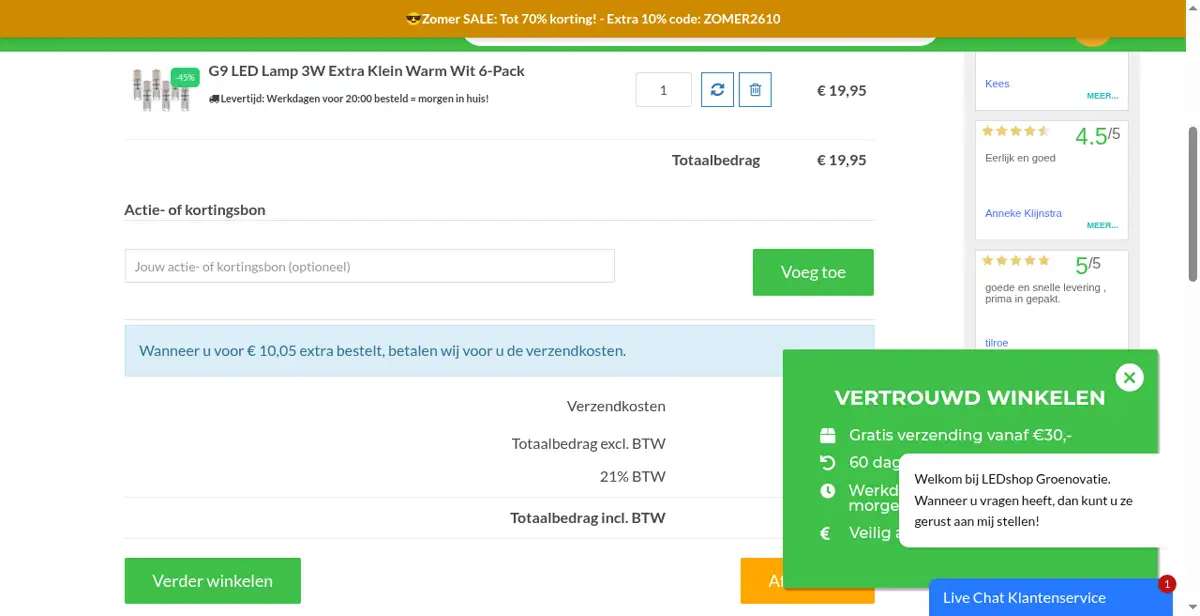Click the Gratis verzending vanaf €30,- text

click(961, 435)
